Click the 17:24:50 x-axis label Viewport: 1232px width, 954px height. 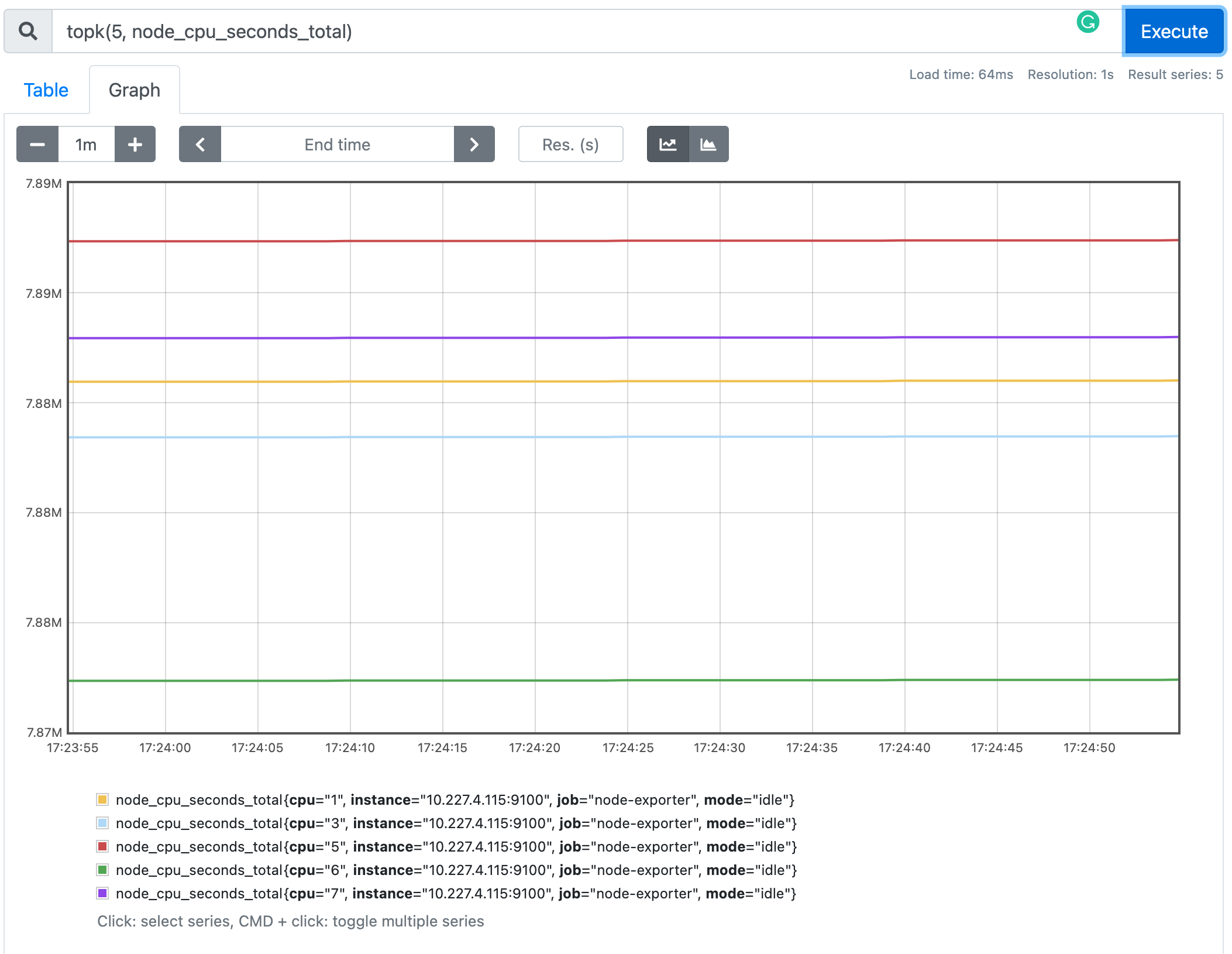1089,747
